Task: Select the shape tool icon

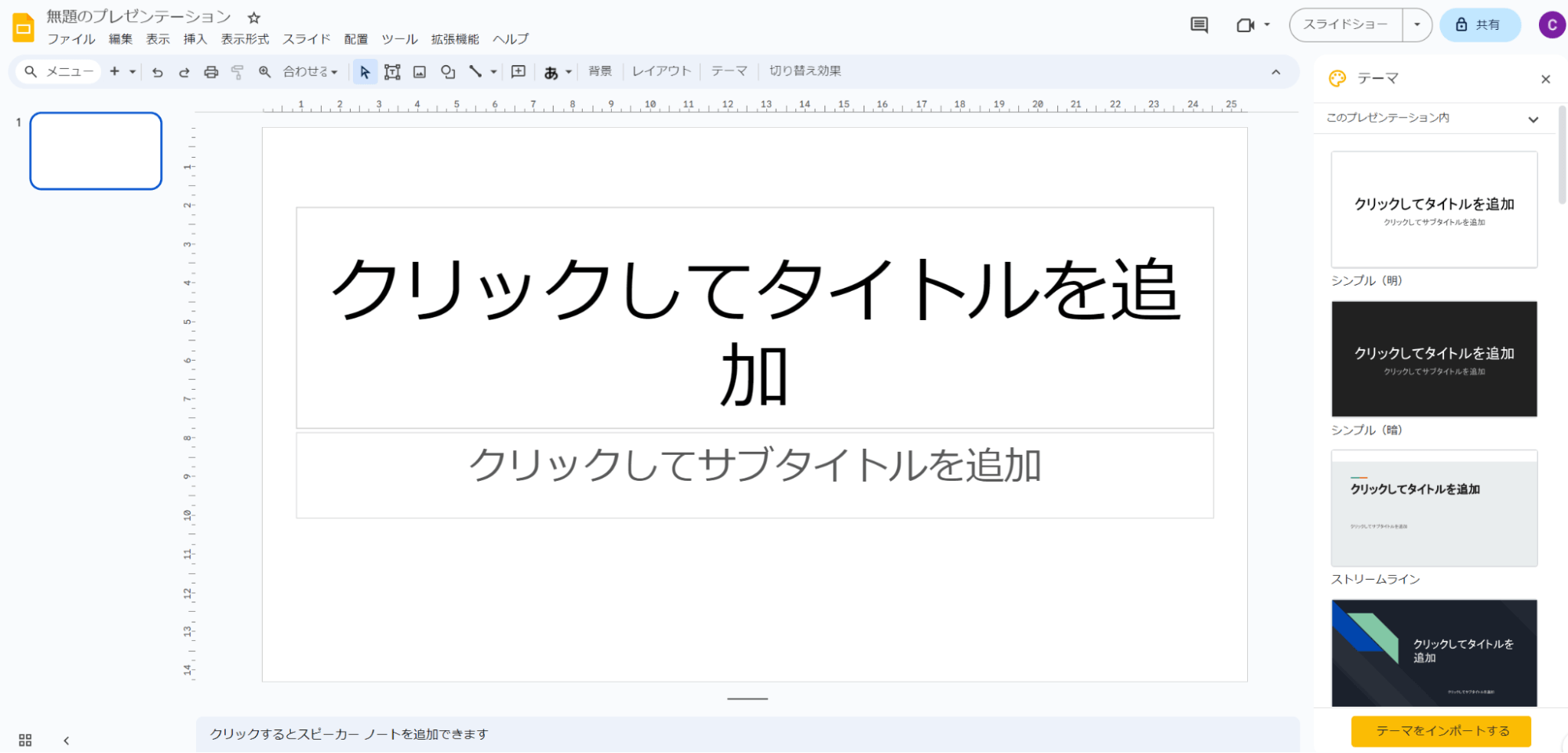Action: (448, 72)
